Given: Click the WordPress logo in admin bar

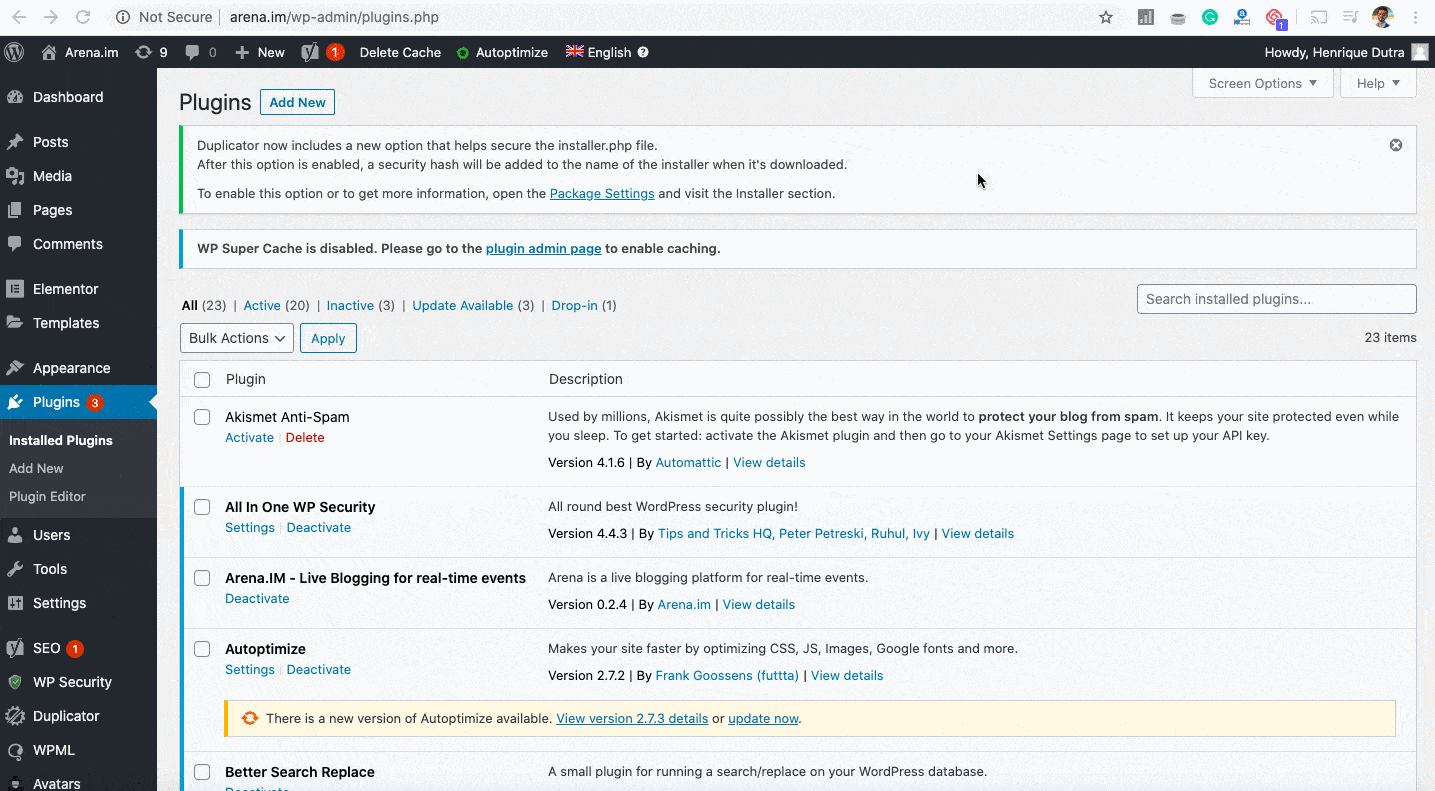Looking at the screenshot, I should (14, 52).
